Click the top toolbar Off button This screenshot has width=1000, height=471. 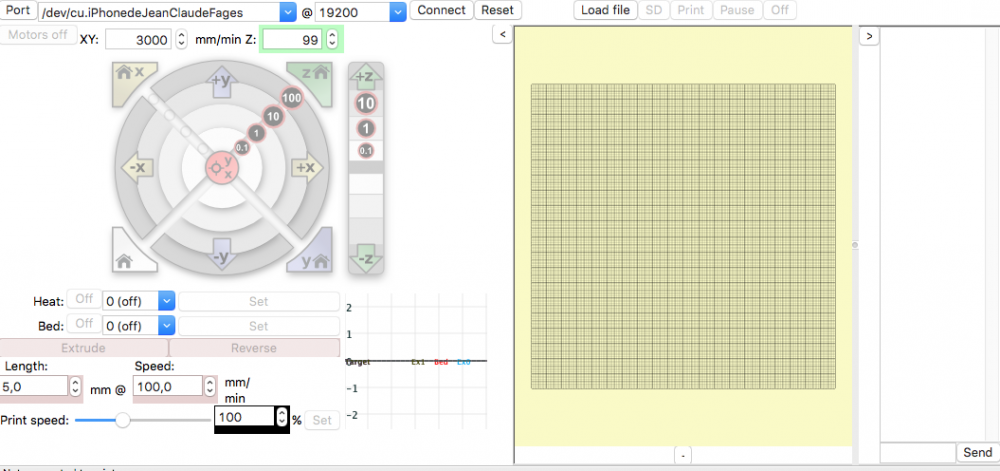click(779, 10)
